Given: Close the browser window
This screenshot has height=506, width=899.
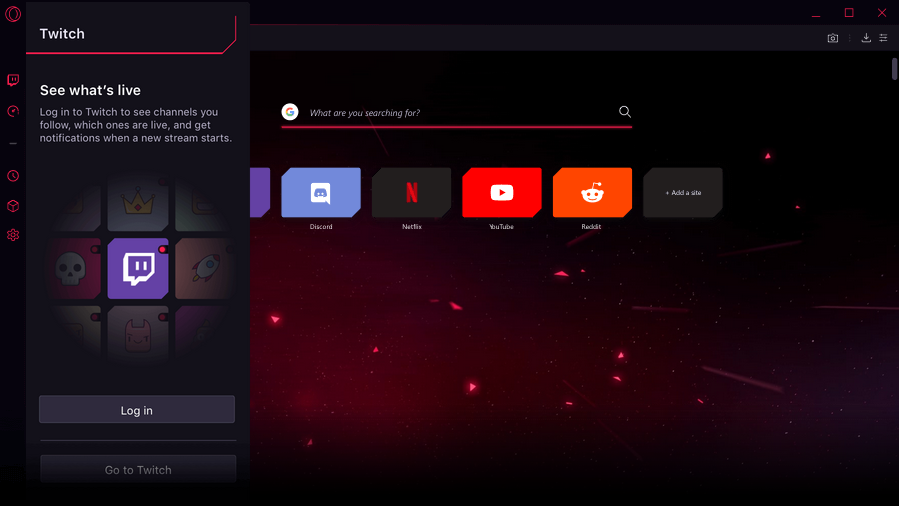Looking at the screenshot, I should (882, 13).
